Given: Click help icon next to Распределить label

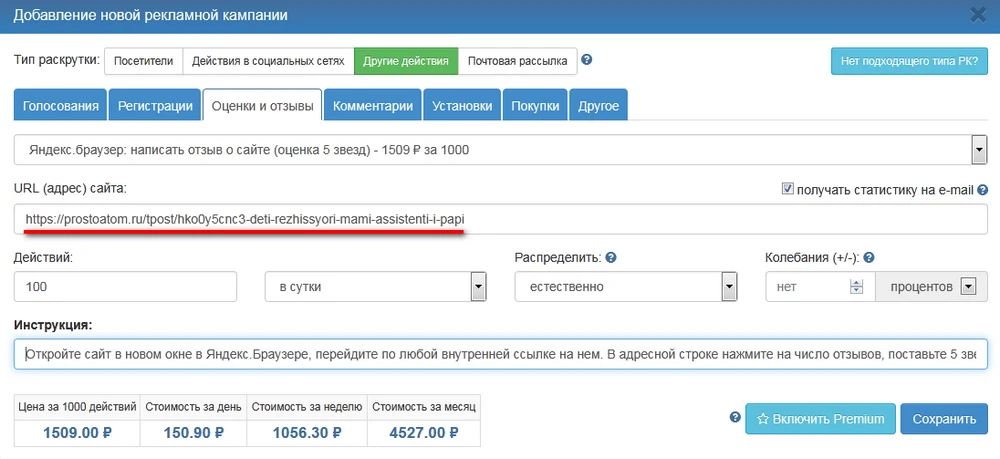Looking at the screenshot, I should [x=610, y=257].
